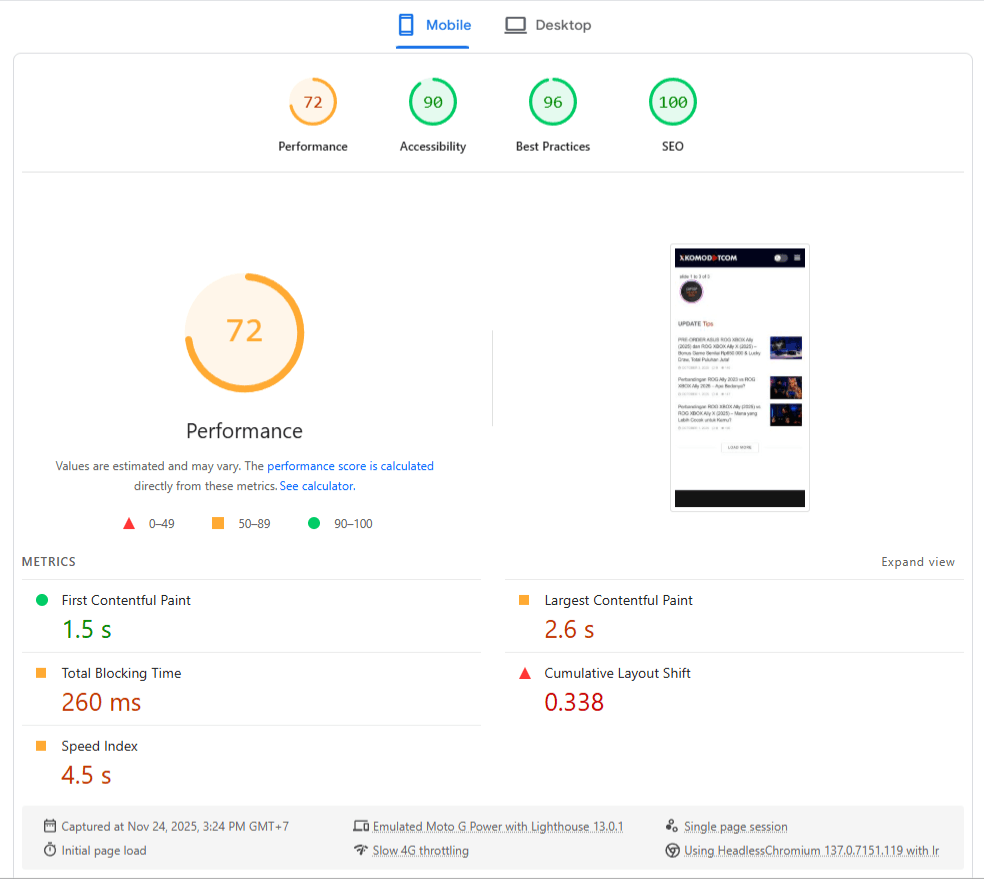The width and height of the screenshot is (984, 879).
Task: Click the calendar icon beside Captured date
Action: click(x=50, y=826)
